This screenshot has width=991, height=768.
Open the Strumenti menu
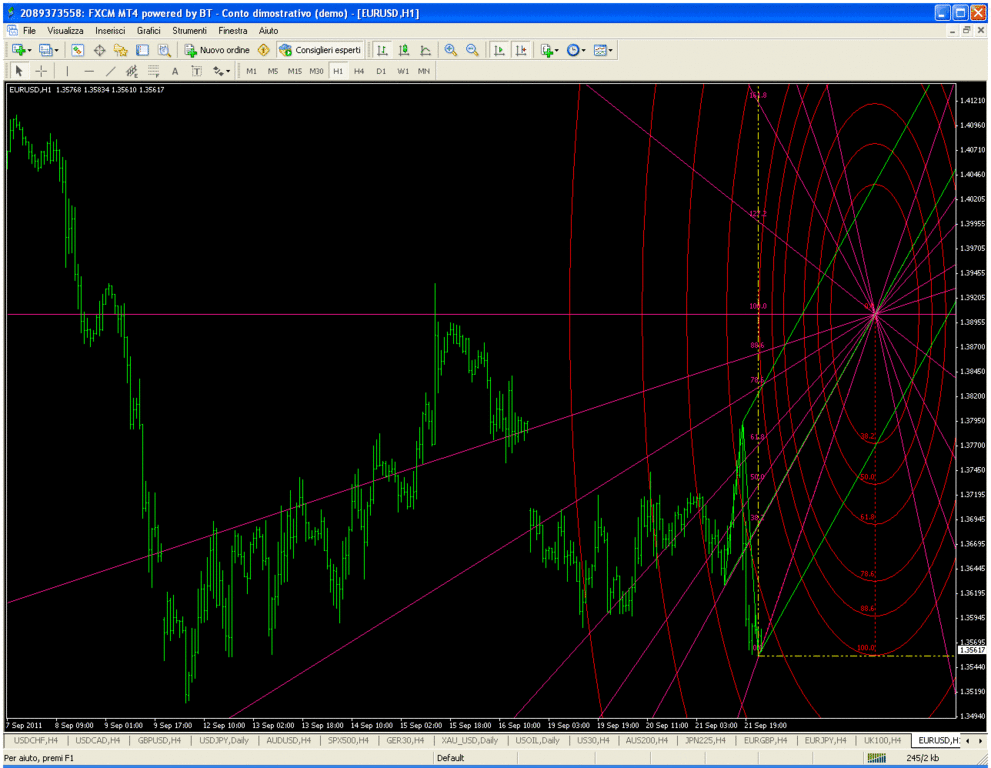(x=189, y=30)
